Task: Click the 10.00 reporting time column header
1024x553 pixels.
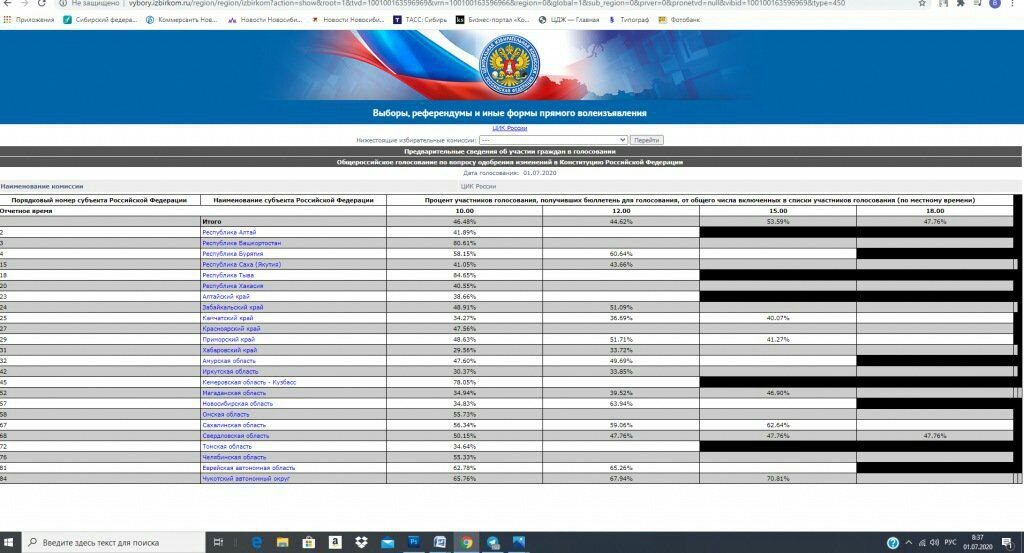Action: [464, 211]
